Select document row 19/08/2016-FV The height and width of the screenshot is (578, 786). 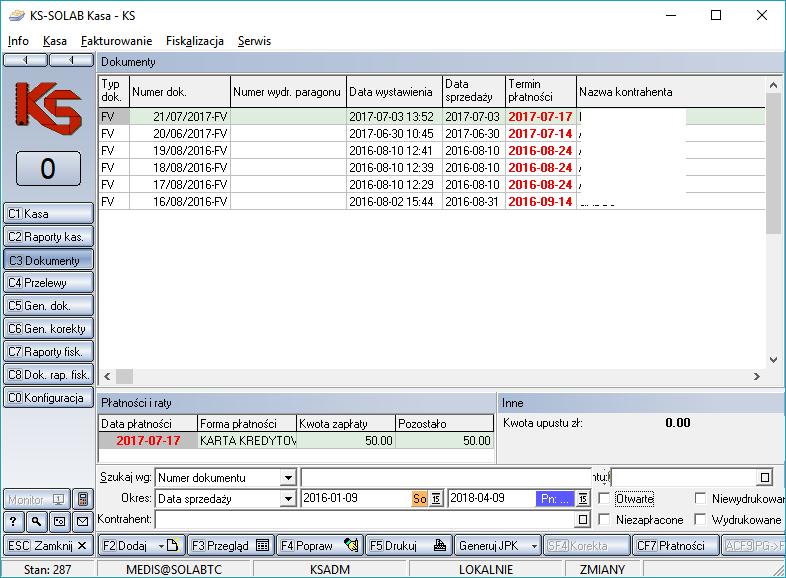tap(432, 150)
